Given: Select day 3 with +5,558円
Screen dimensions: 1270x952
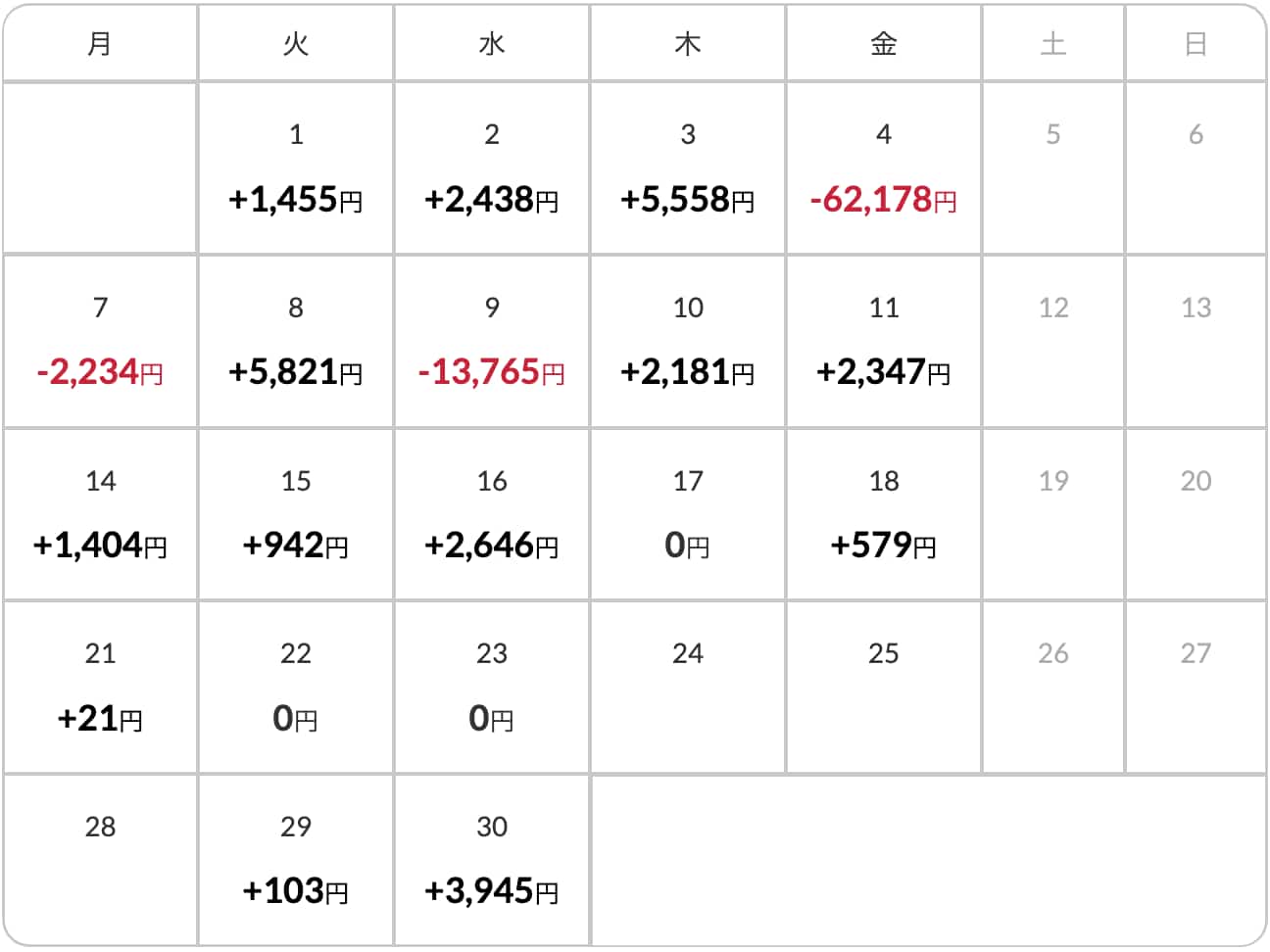Looking at the screenshot, I should (688, 168).
